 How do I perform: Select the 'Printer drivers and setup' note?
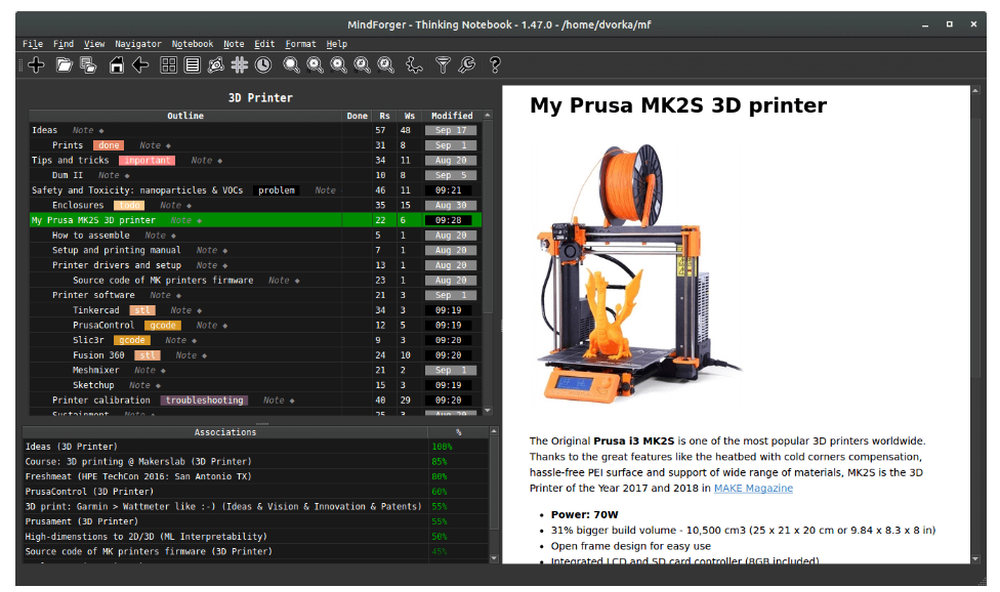[x=255, y=265]
